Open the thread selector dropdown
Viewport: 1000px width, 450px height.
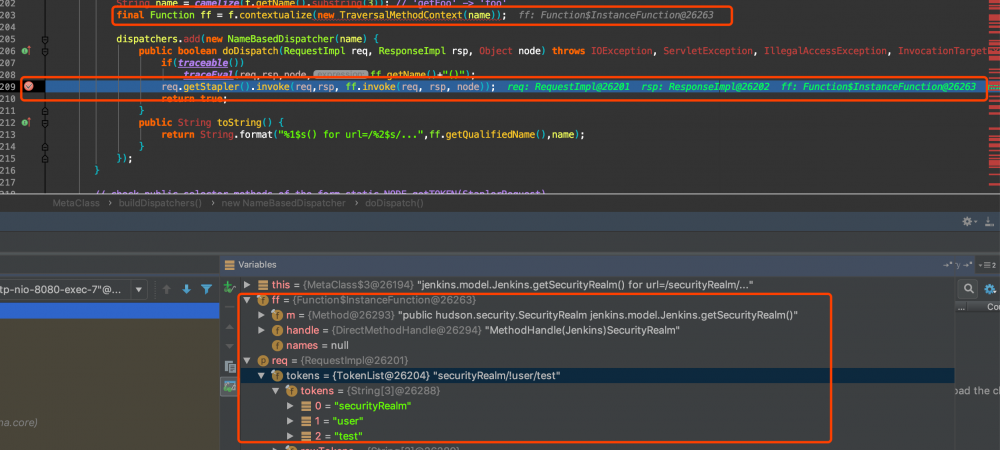pyautogui.click(x=140, y=290)
